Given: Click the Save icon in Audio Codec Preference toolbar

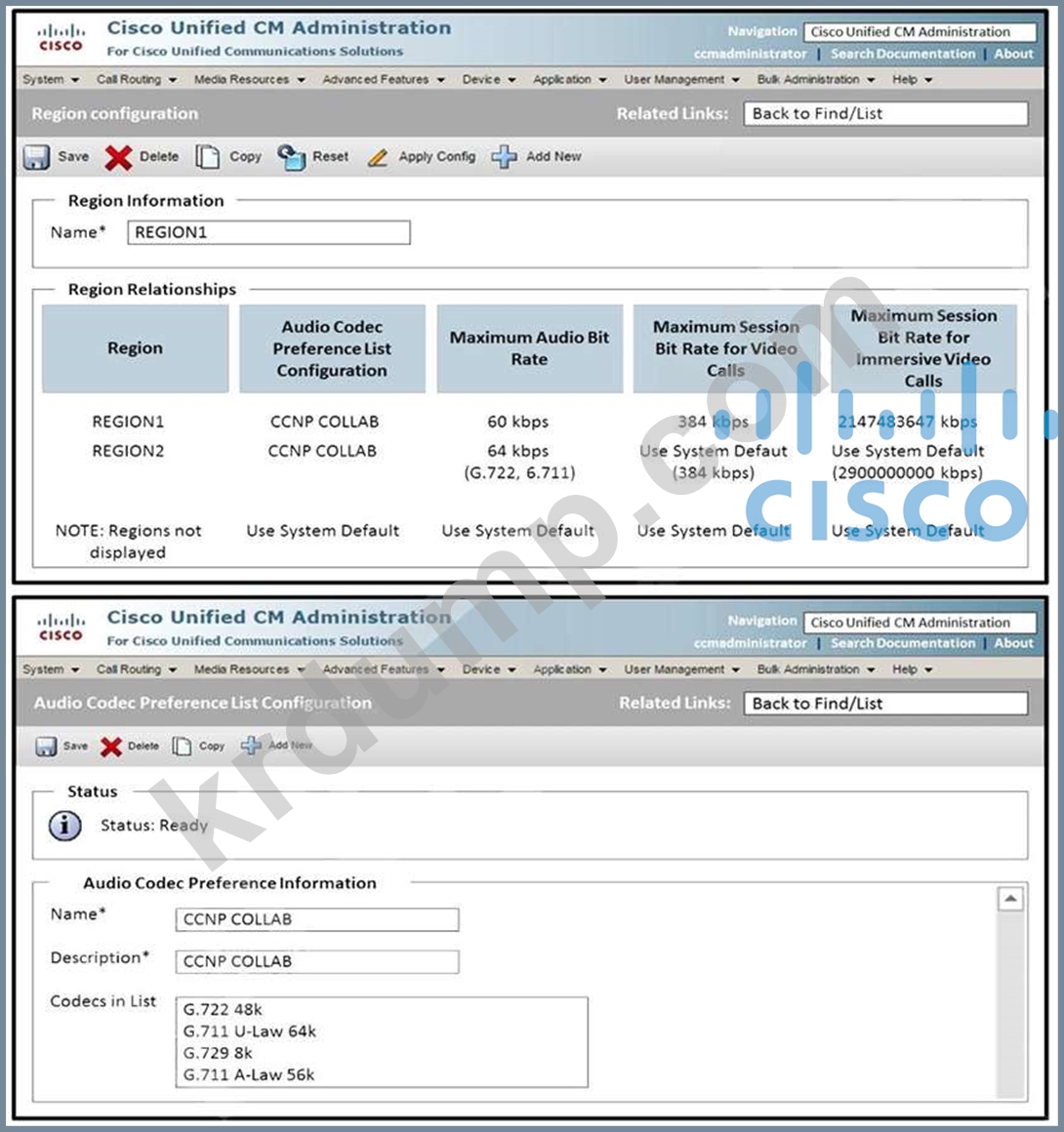Looking at the screenshot, I should coord(46,747).
